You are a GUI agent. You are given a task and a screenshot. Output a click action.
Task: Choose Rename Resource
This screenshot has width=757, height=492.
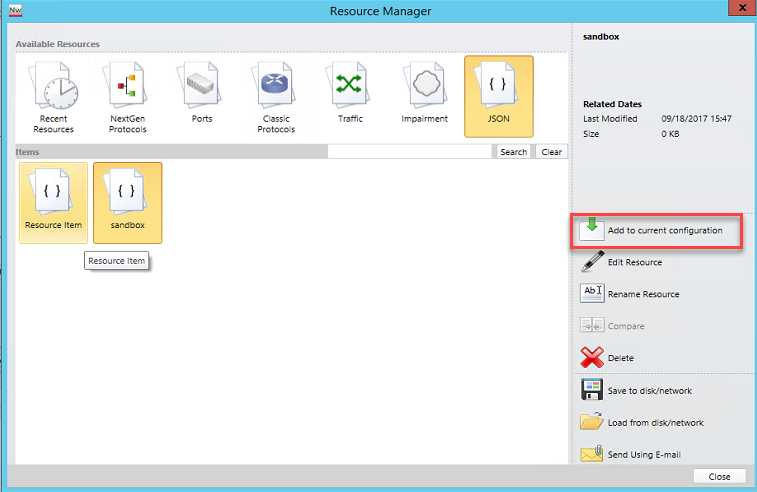click(x=642, y=294)
